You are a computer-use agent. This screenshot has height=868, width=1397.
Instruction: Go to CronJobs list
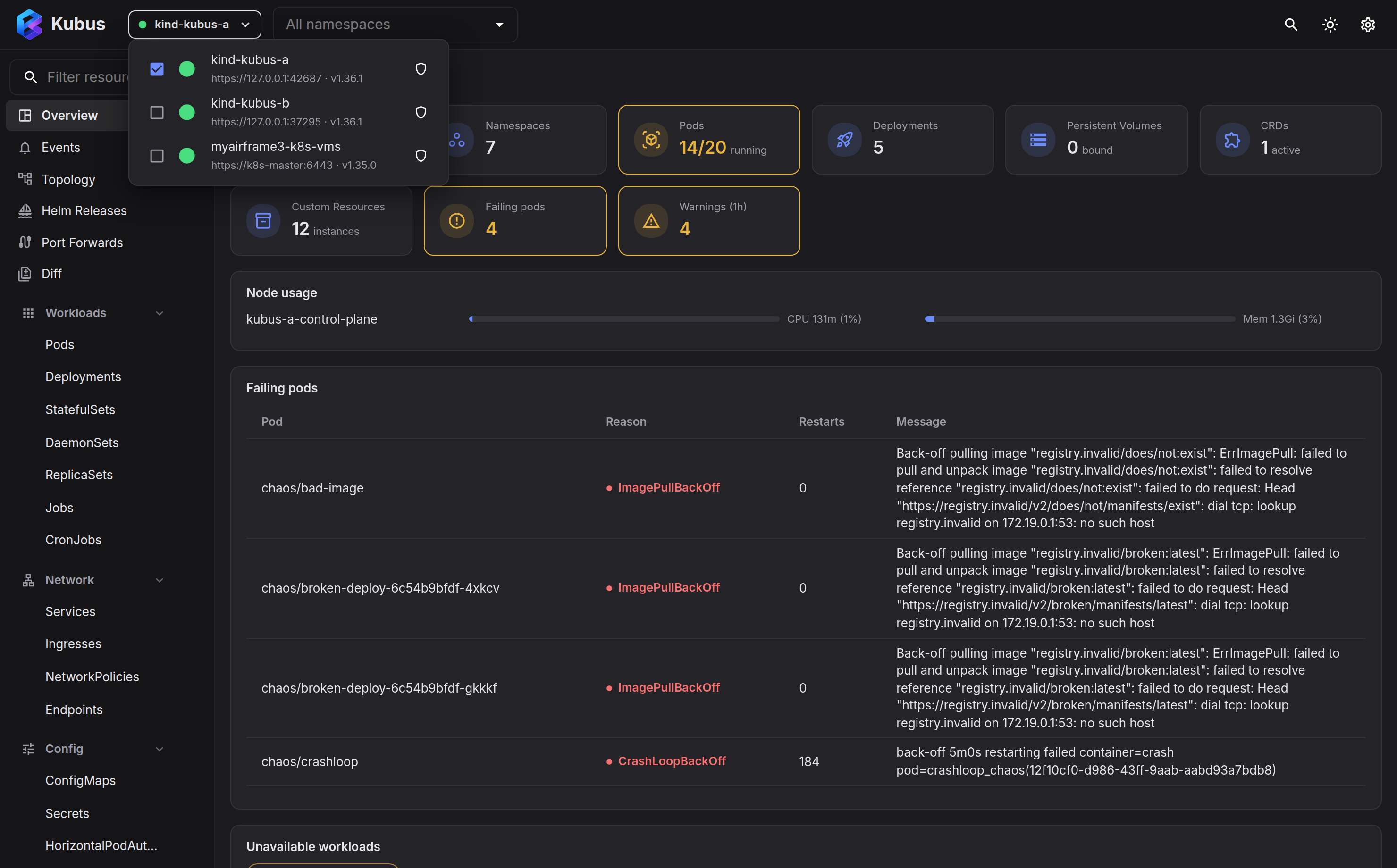pyautogui.click(x=73, y=540)
